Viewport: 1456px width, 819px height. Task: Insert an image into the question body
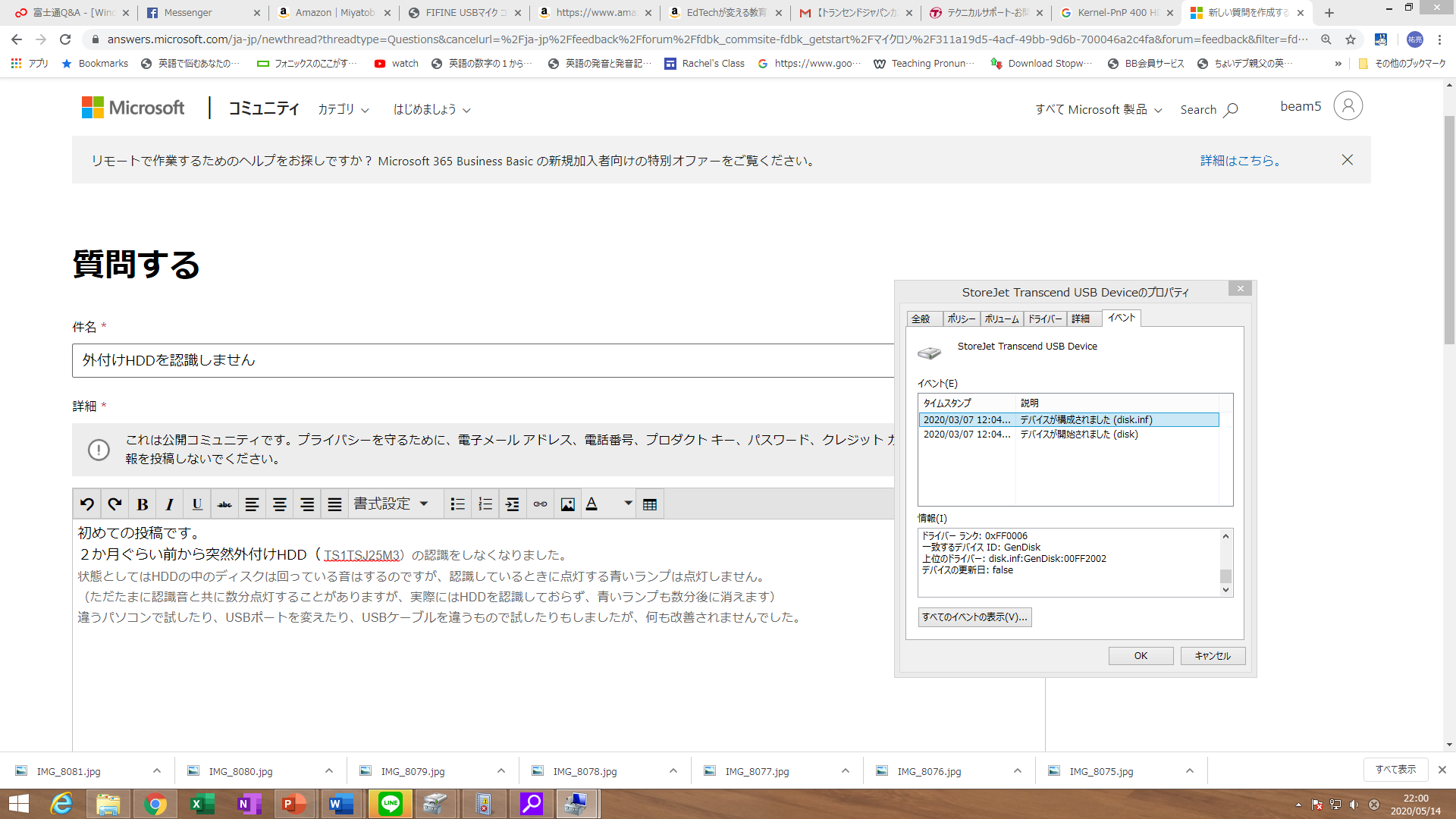(566, 504)
